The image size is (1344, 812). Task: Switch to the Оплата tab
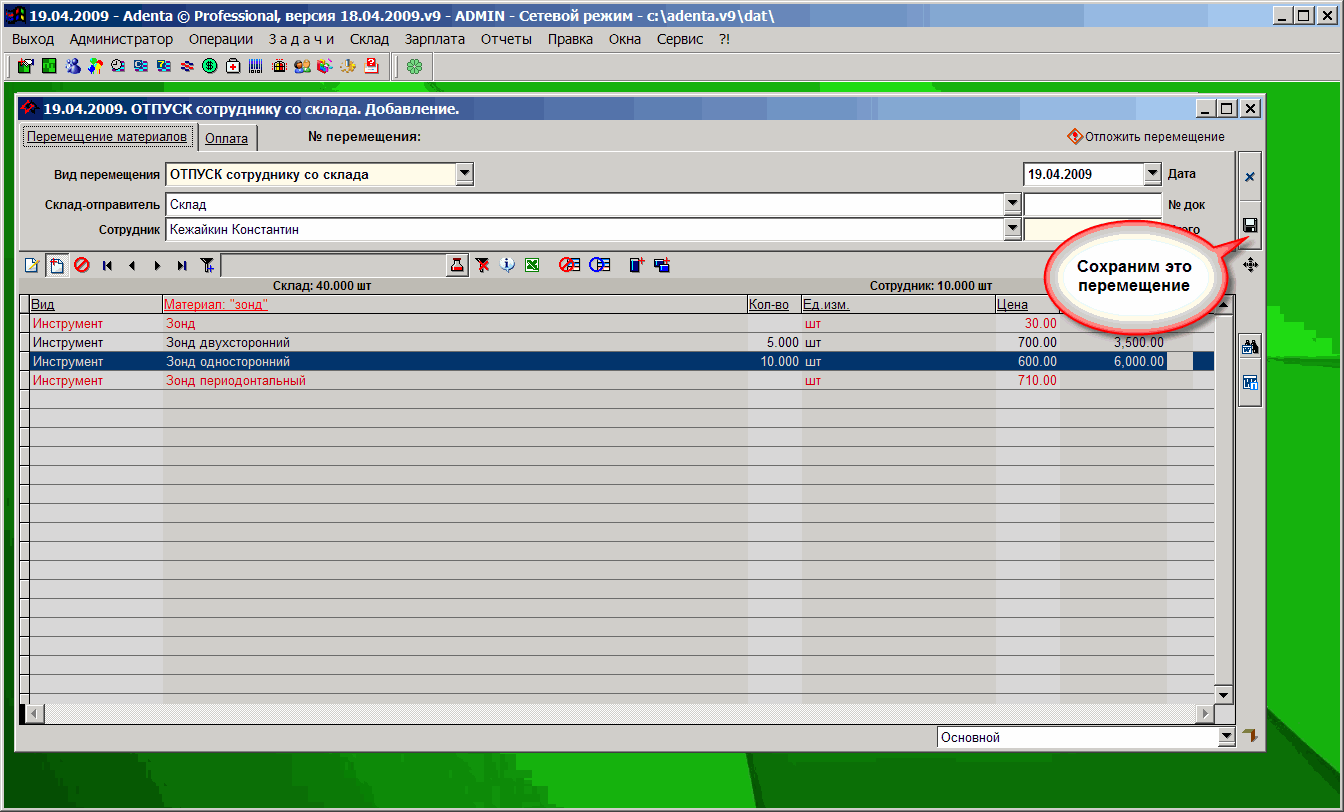click(x=226, y=139)
